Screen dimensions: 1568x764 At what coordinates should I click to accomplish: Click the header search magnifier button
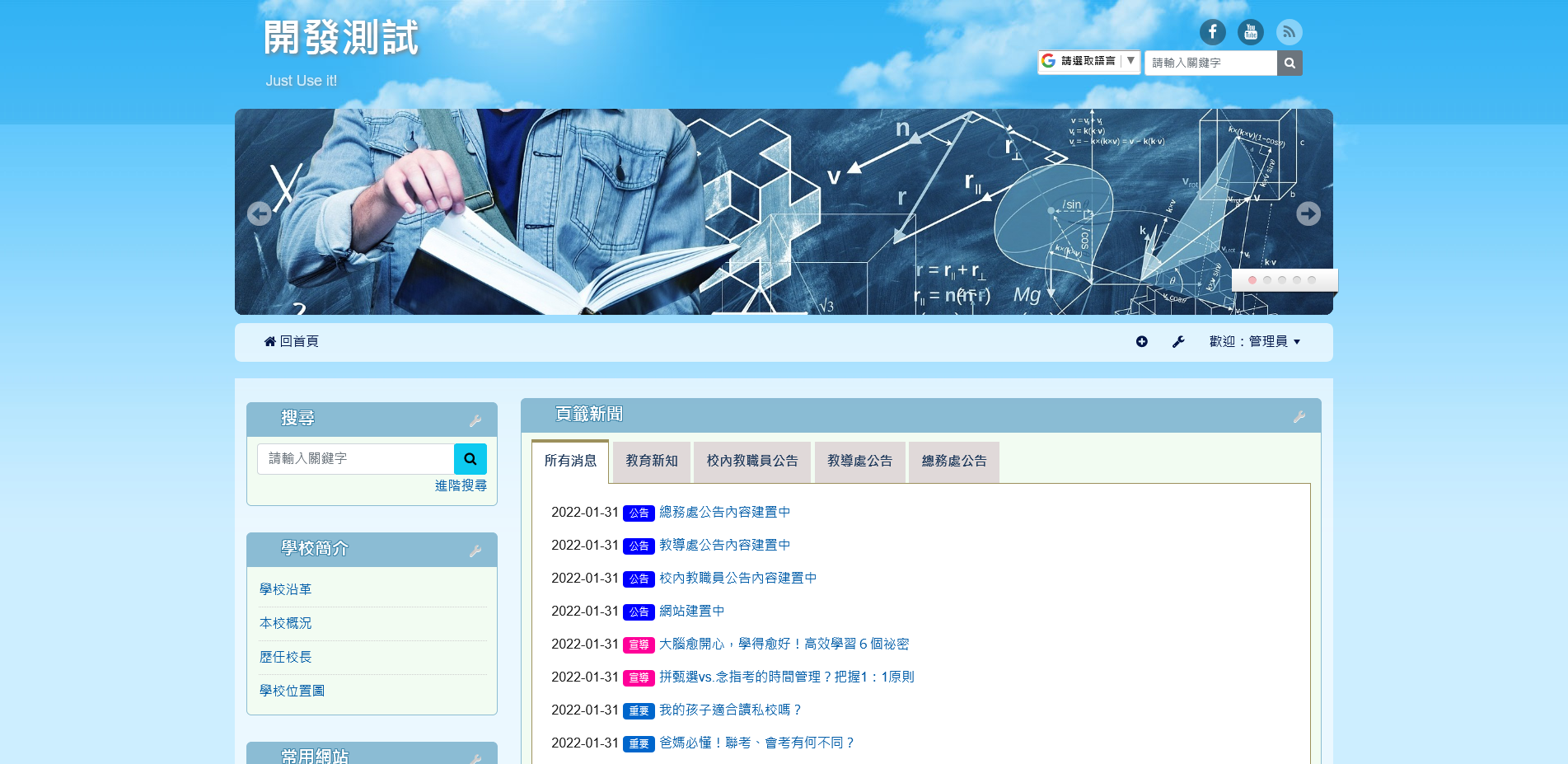pos(1290,63)
